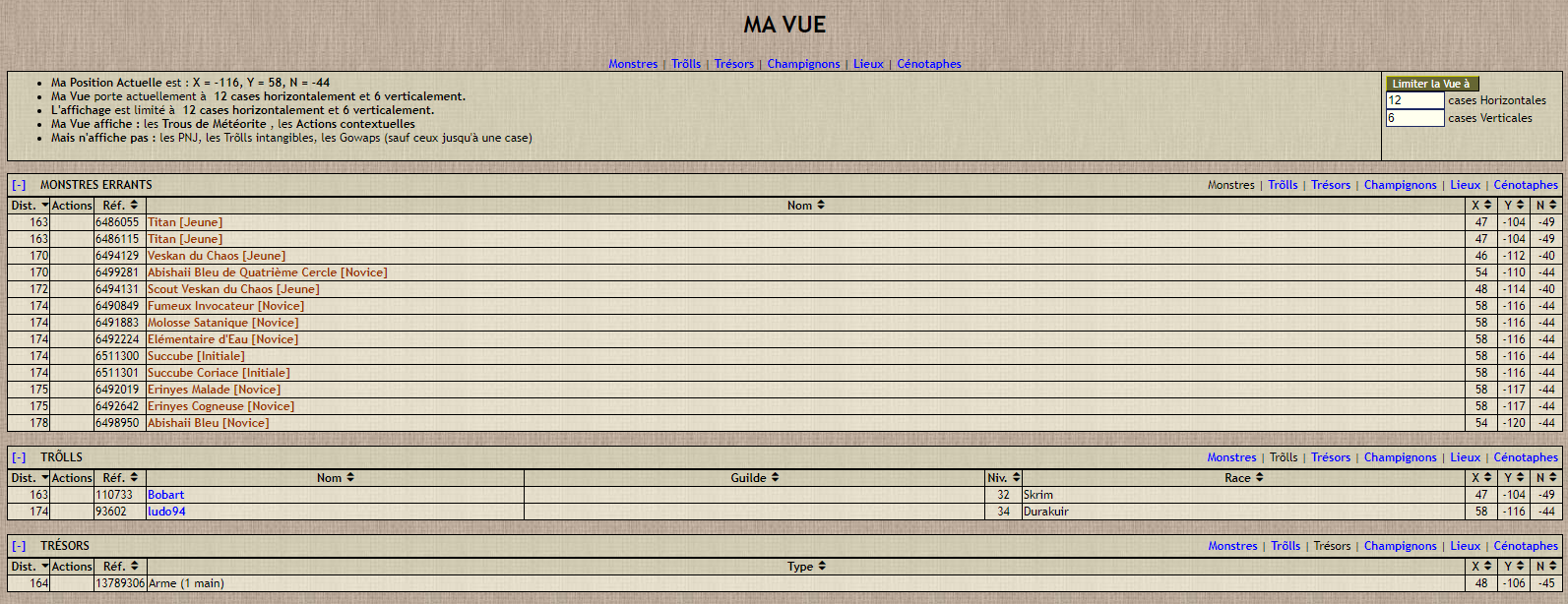Go to Cénotaphes in top navigation
This screenshot has height=604, width=1568.
point(928,64)
